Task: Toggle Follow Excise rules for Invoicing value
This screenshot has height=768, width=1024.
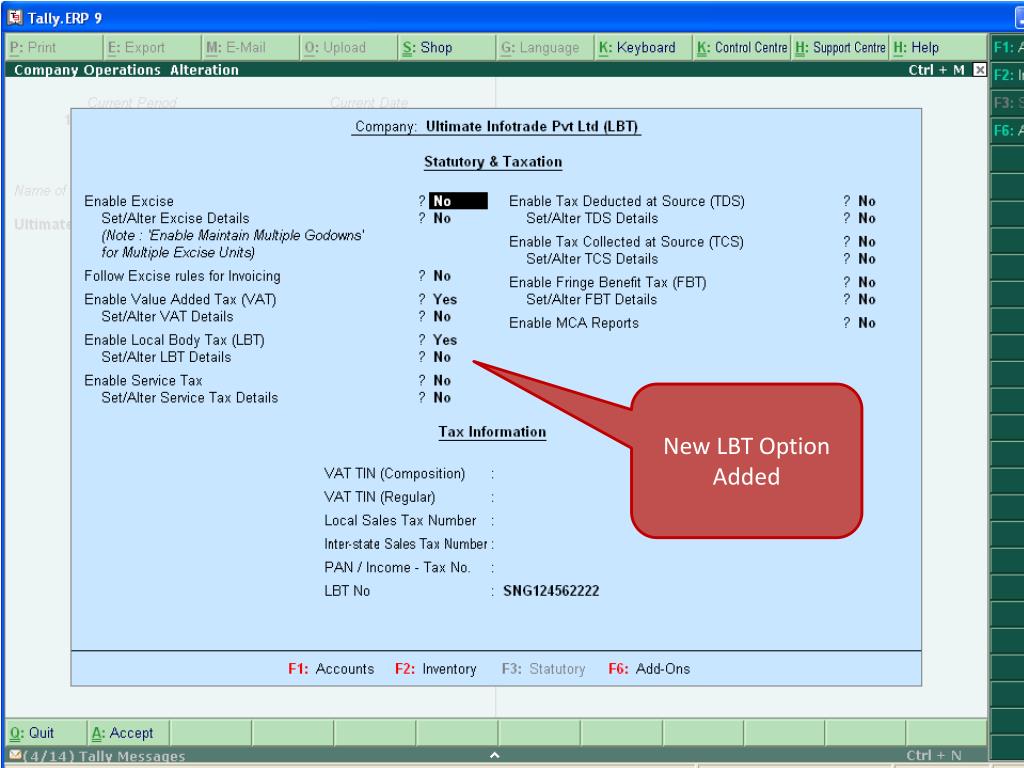Action: 442,276
